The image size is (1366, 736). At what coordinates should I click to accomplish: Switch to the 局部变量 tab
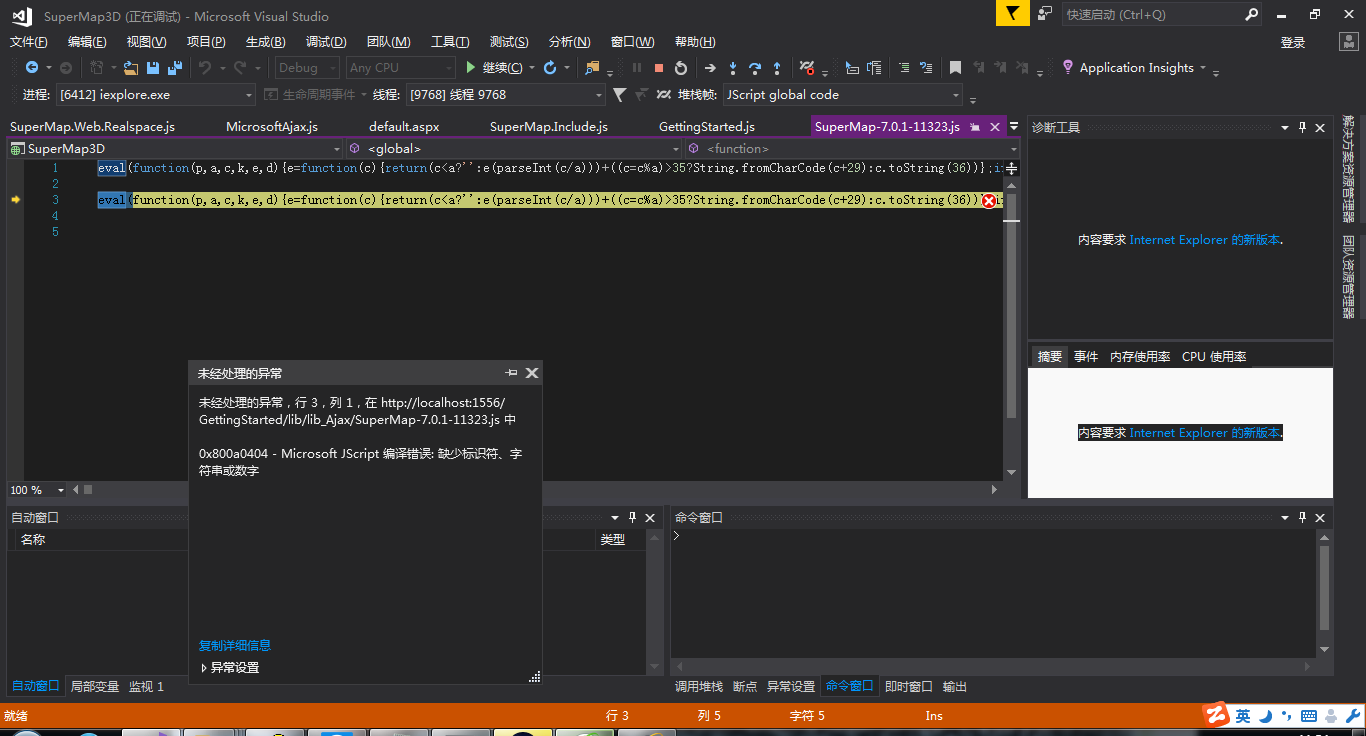[95, 687]
